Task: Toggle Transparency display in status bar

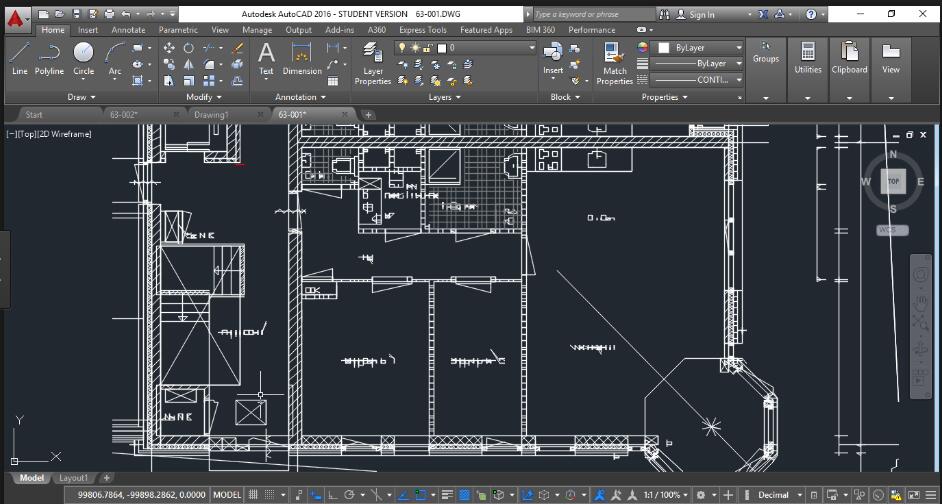Action: tap(464, 495)
